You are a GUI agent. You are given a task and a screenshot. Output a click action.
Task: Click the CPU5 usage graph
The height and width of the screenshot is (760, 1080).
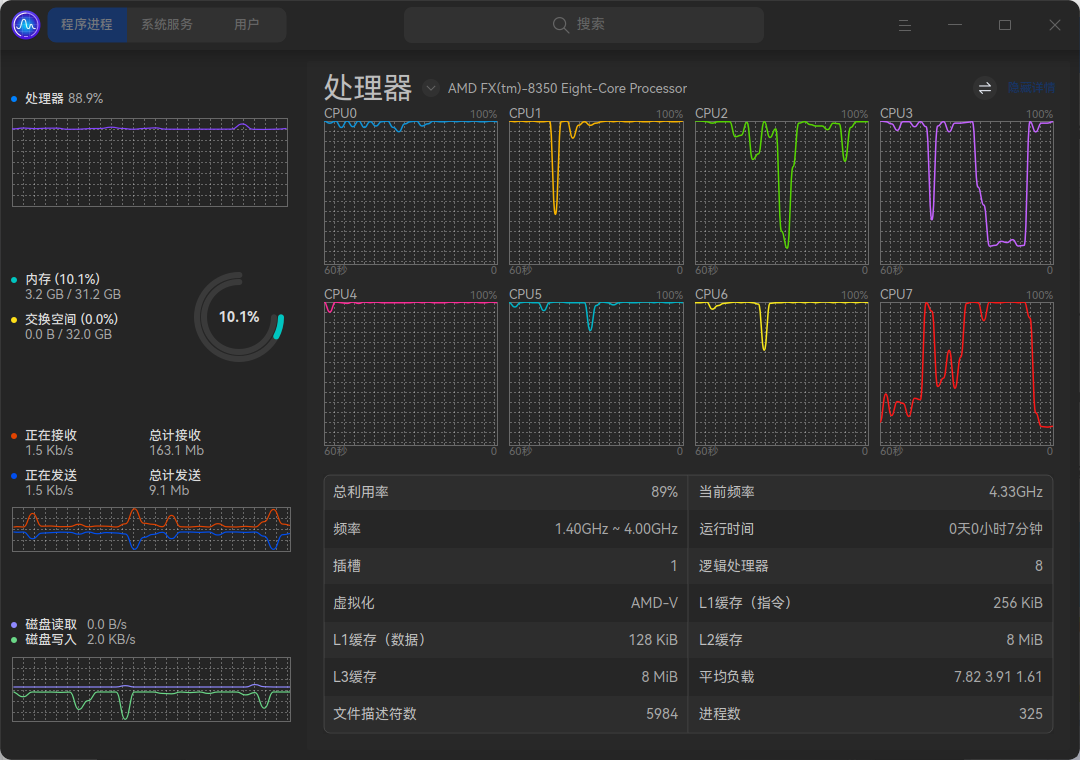click(x=596, y=374)
